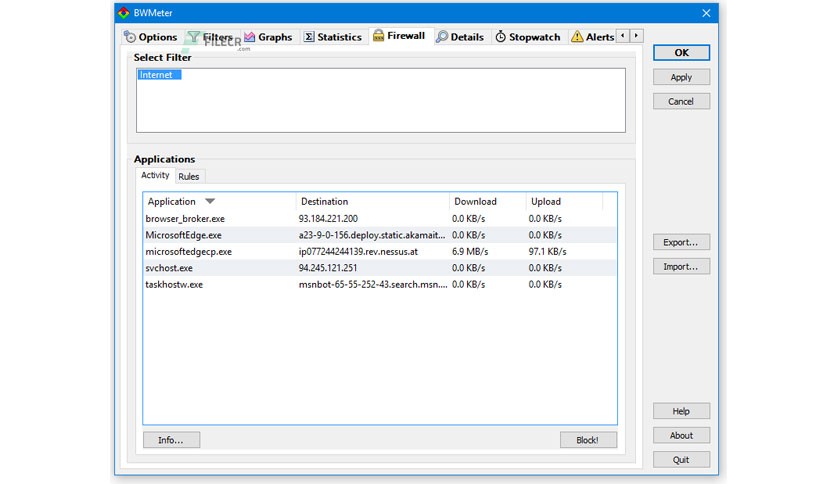Switch to the Filters tab
The width and height of the screenshot is (836, 484).
pos(212,37)
